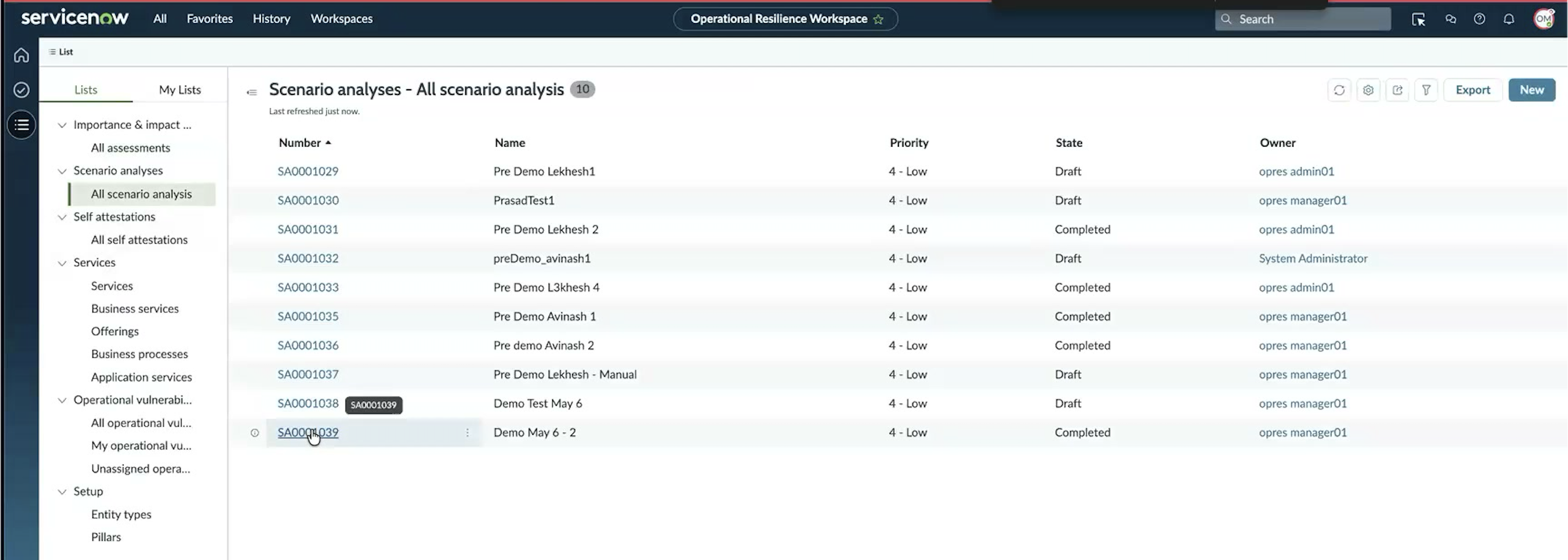Viewport: 1568px width, 560px height.
Task: Open row actions menu for SA0001039
Action: [467, 432]
